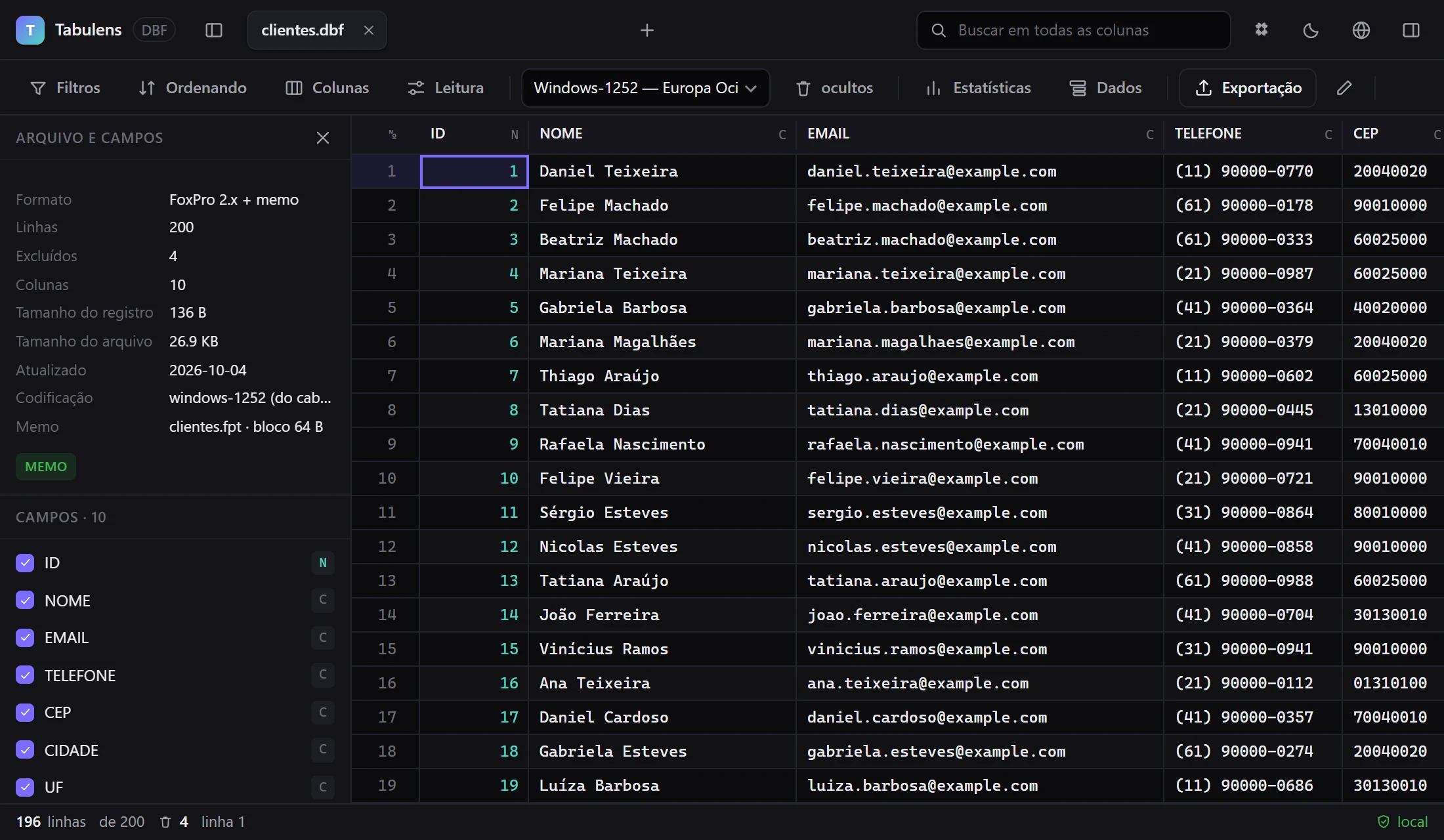1444x840 pixels.
Task: Click the TELEFONE column header
Action: tap(1253, 134)
